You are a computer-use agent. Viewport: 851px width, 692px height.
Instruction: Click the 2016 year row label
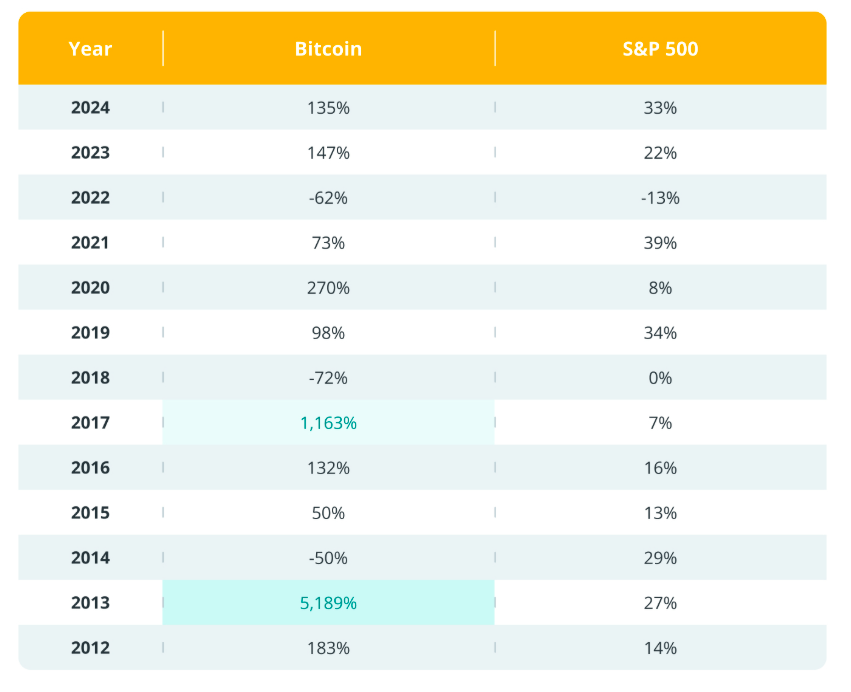click(x=90, y=468)
